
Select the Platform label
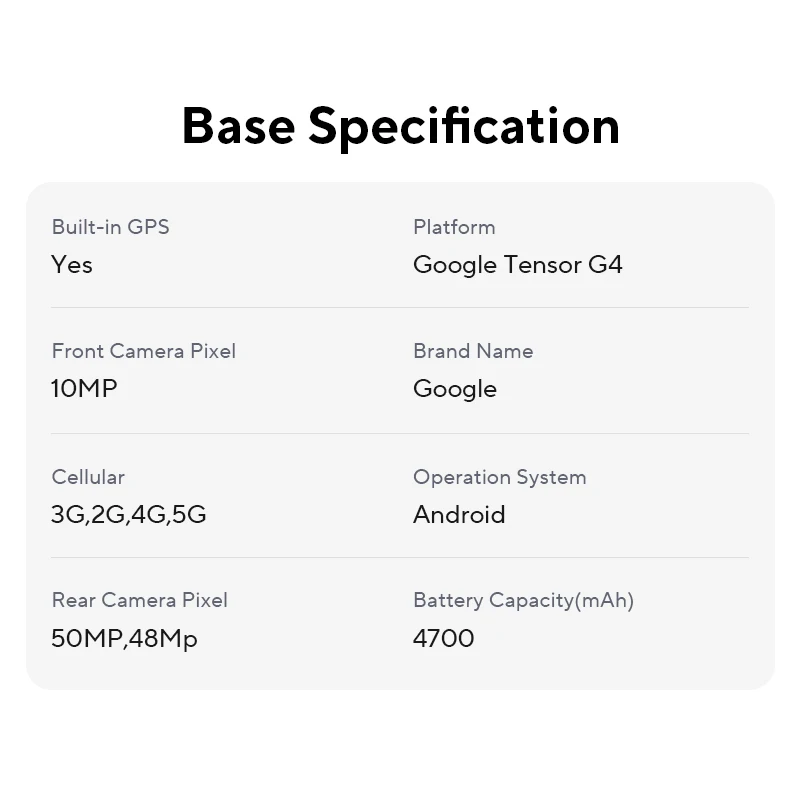point(454,227)
